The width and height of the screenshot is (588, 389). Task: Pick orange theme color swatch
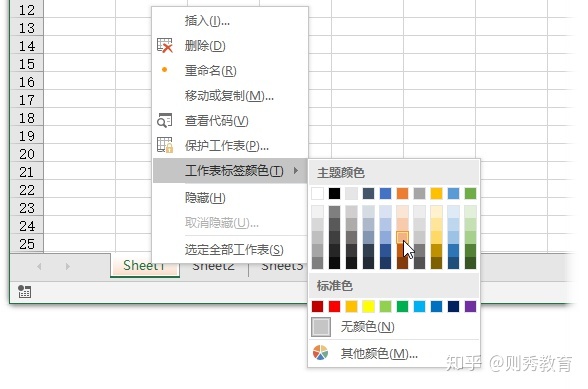402,194
